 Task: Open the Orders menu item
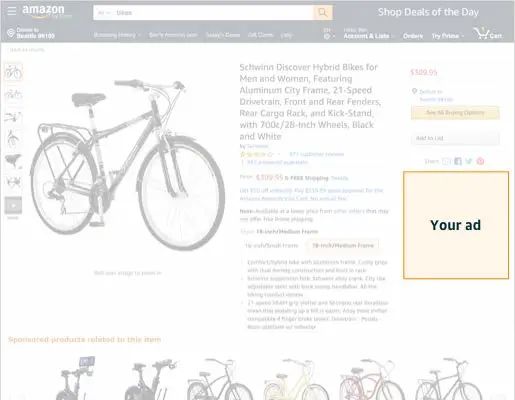click(x=413, y=36)
